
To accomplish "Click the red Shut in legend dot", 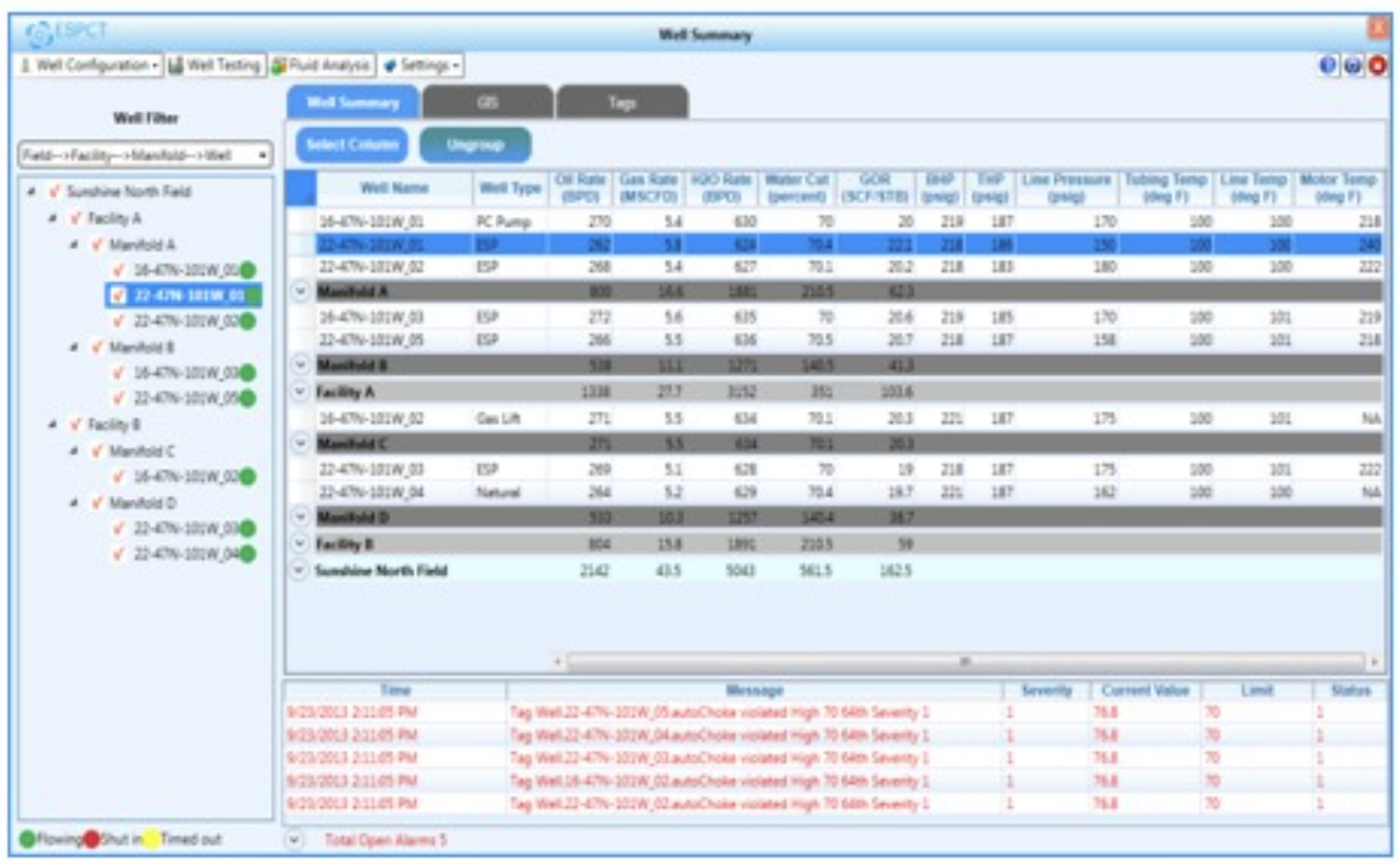I will click(x=91, y=839).
